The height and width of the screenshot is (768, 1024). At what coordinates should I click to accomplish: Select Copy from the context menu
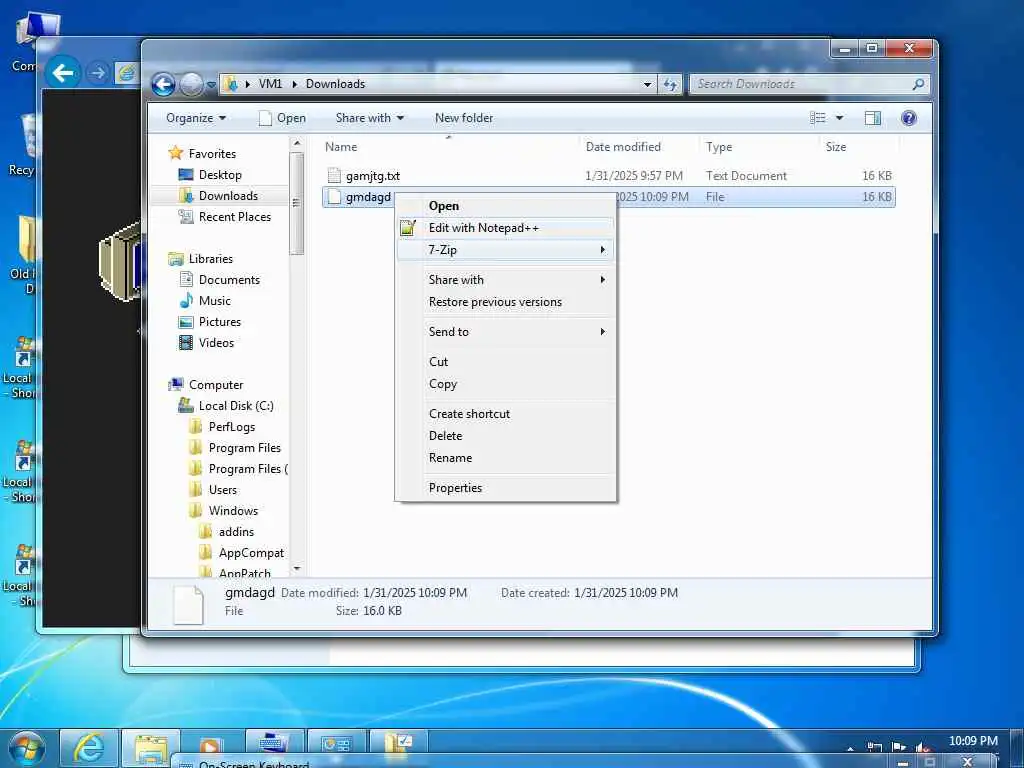pyautogui.click(x=443, y=384)
